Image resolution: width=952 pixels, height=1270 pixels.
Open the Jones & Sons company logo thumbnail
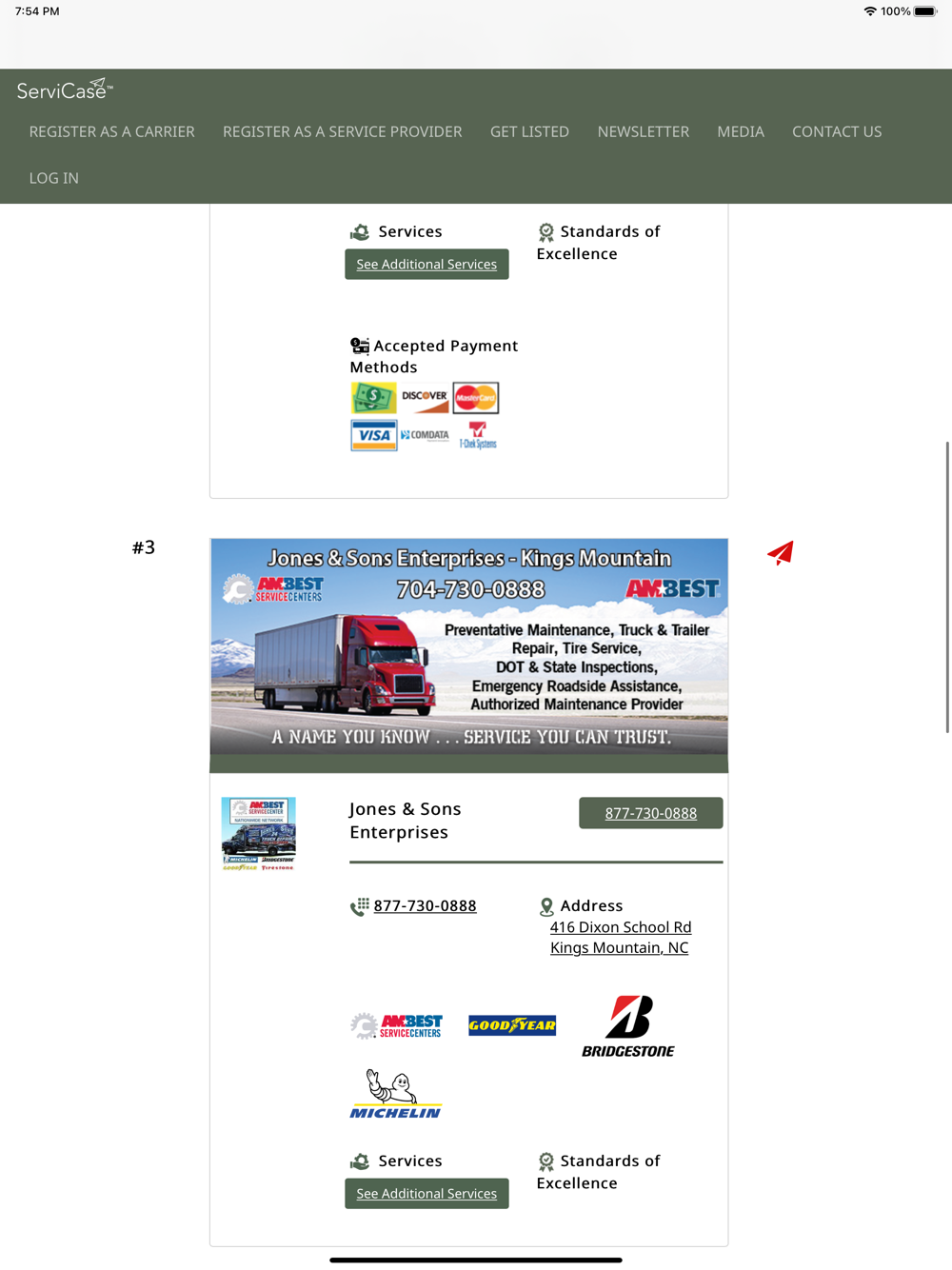tap(259, 834)
